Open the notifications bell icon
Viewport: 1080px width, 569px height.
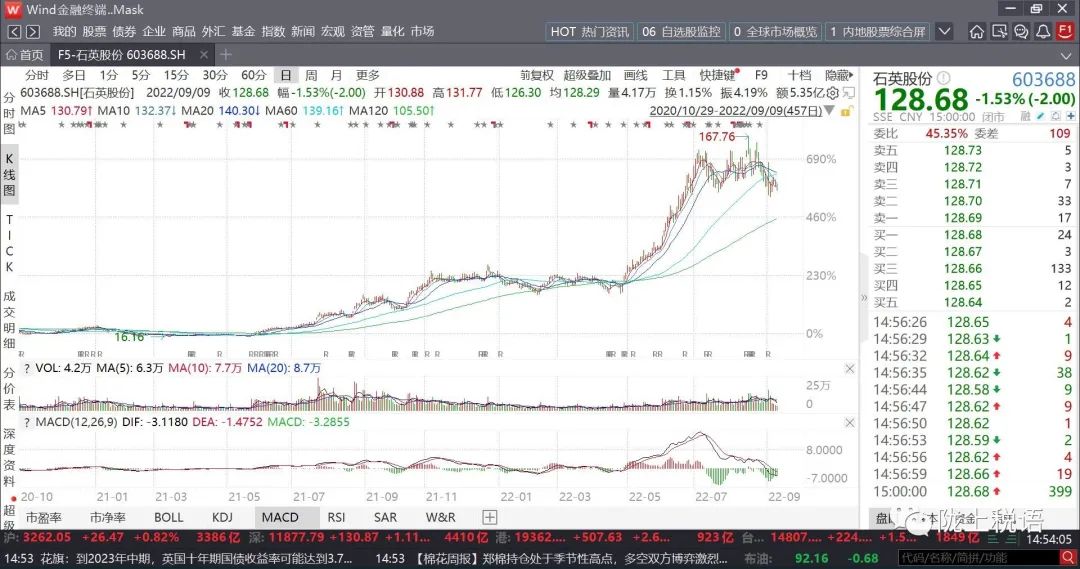(1043, 32)
